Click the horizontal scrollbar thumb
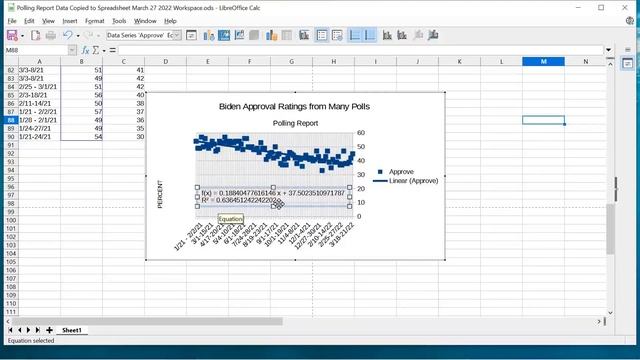Image resolution: width=640 pixels, height=360 pixels. (x=147, y=322)
